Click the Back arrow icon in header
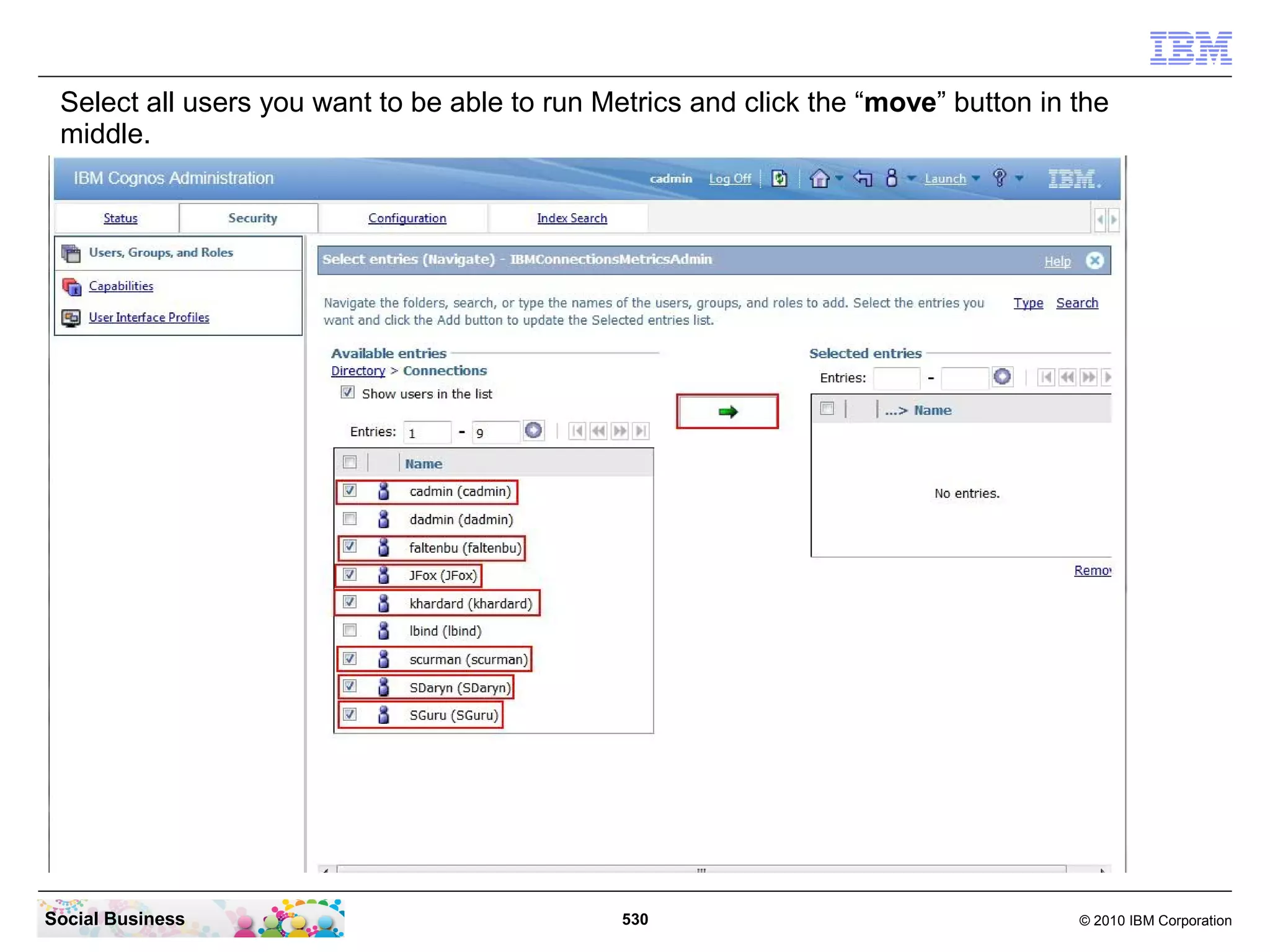1270x952 pixels. tap(863, 178)
